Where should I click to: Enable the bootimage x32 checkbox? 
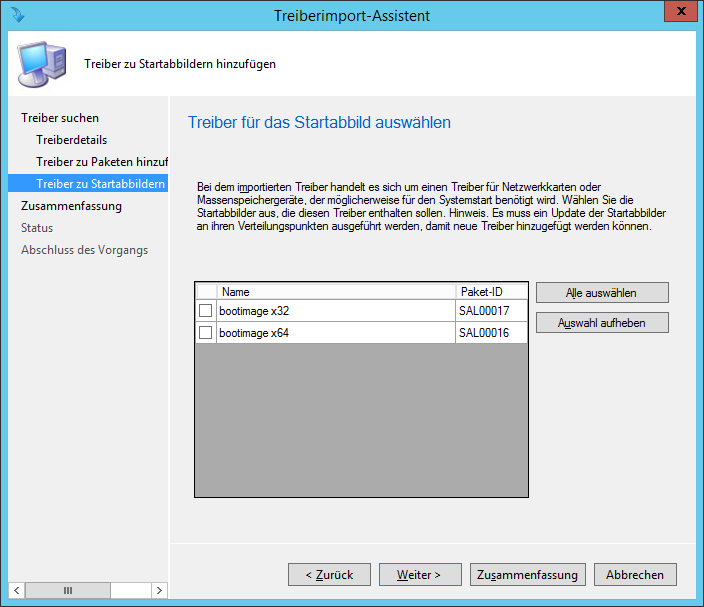tap(206, 311)
